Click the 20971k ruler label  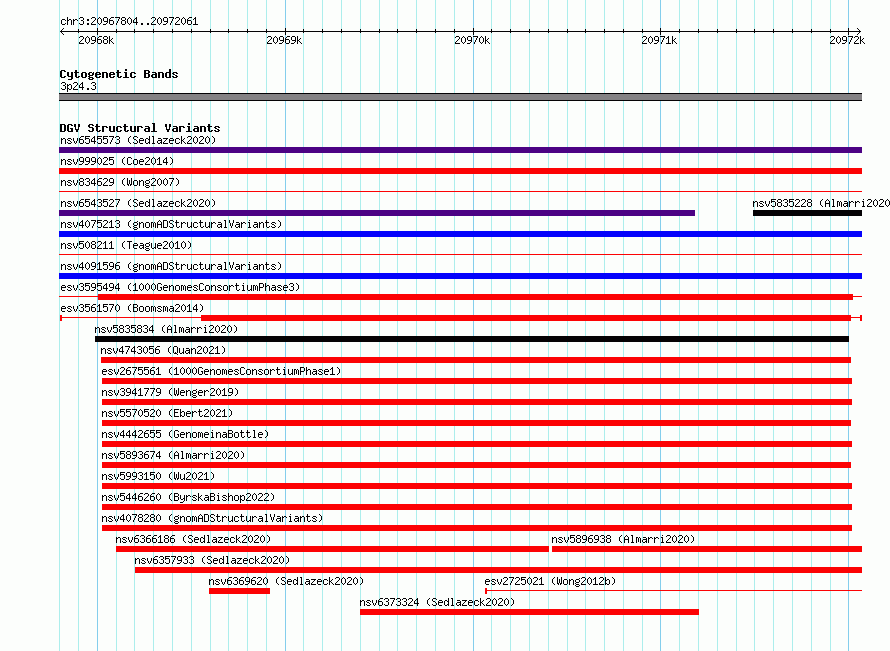click(659, 40)
